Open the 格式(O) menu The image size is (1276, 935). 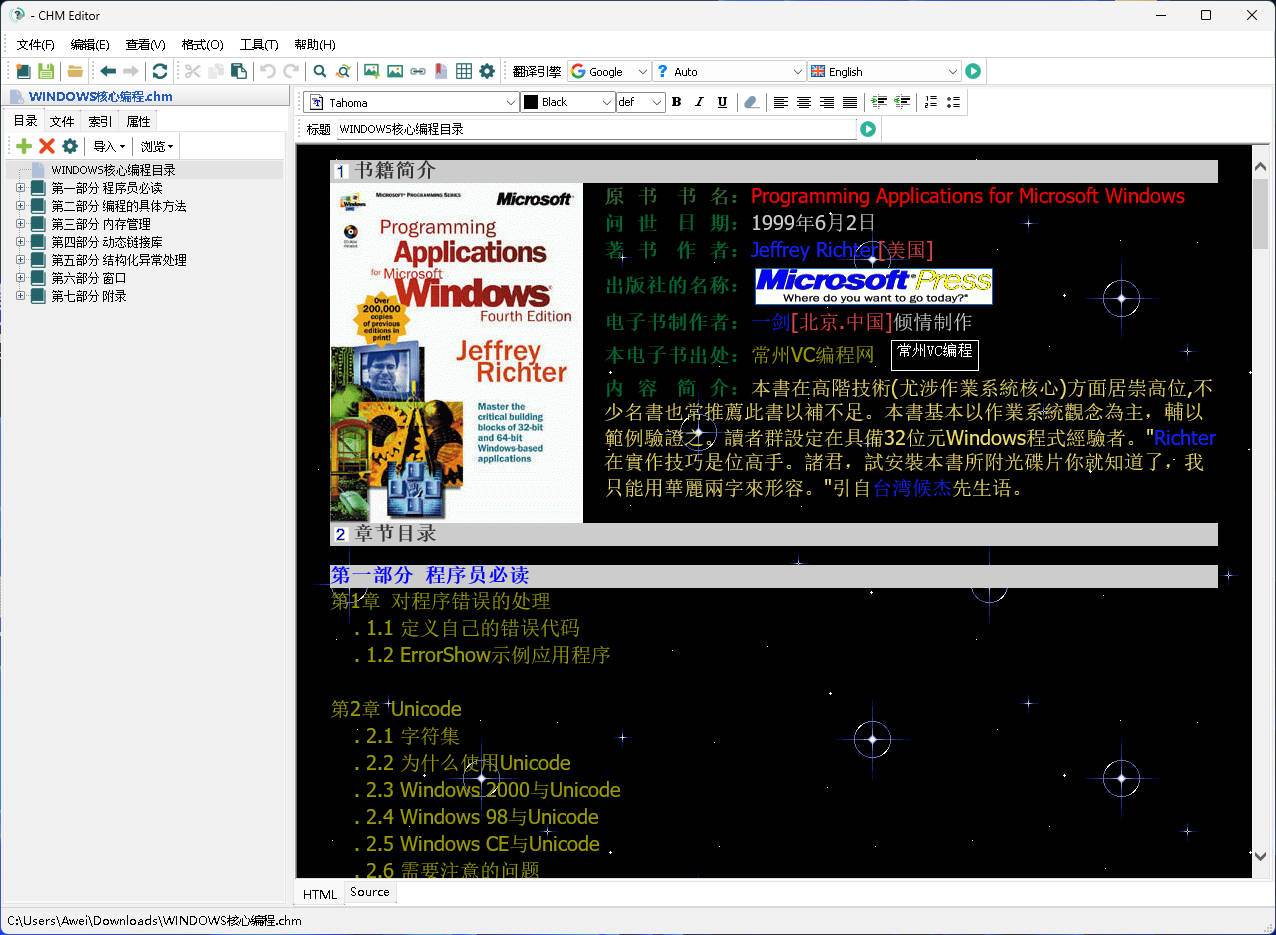(x=202, y=44)
